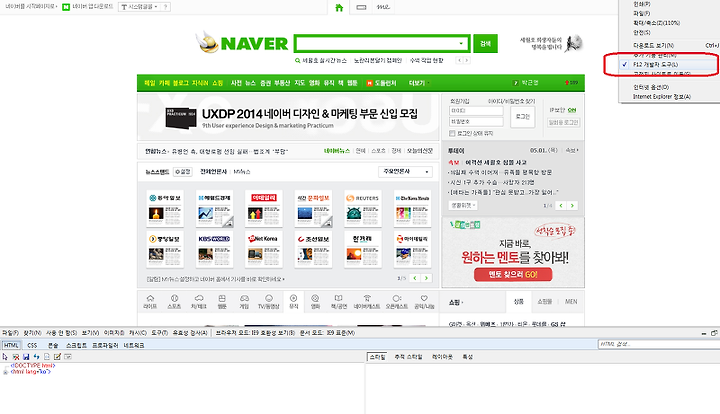
Task: Switch to the 스타일 pane tab
Action: [377, 357]
